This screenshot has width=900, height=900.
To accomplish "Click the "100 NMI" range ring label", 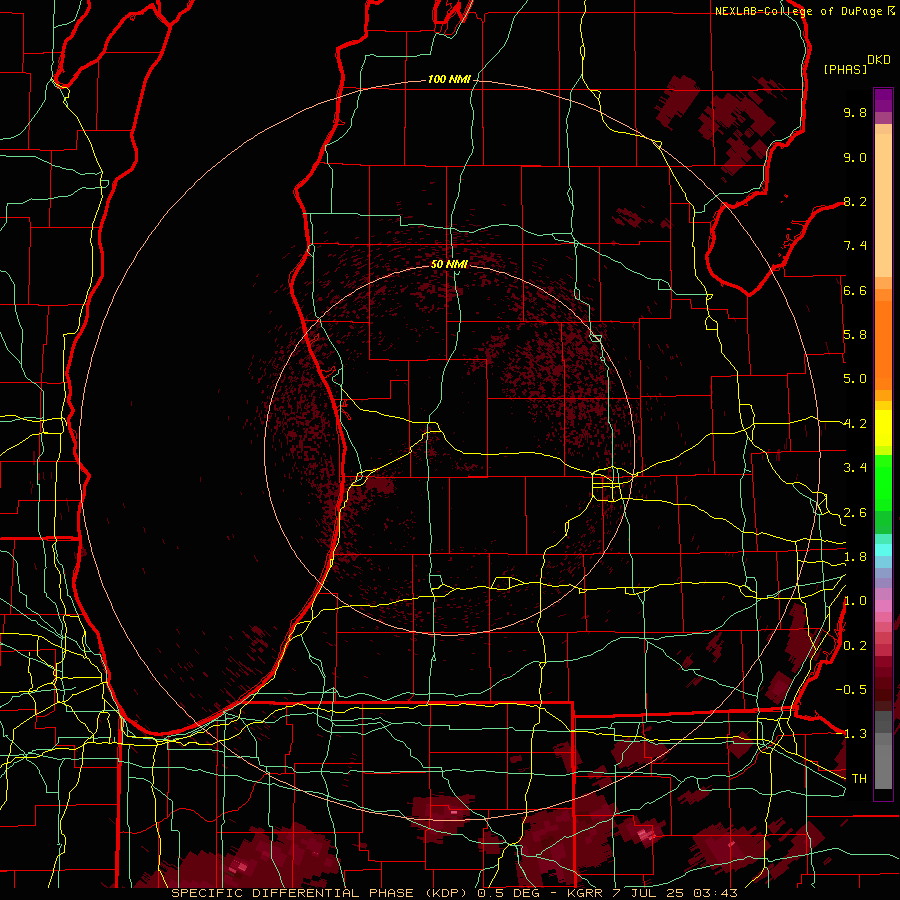I will pos(449,79).
